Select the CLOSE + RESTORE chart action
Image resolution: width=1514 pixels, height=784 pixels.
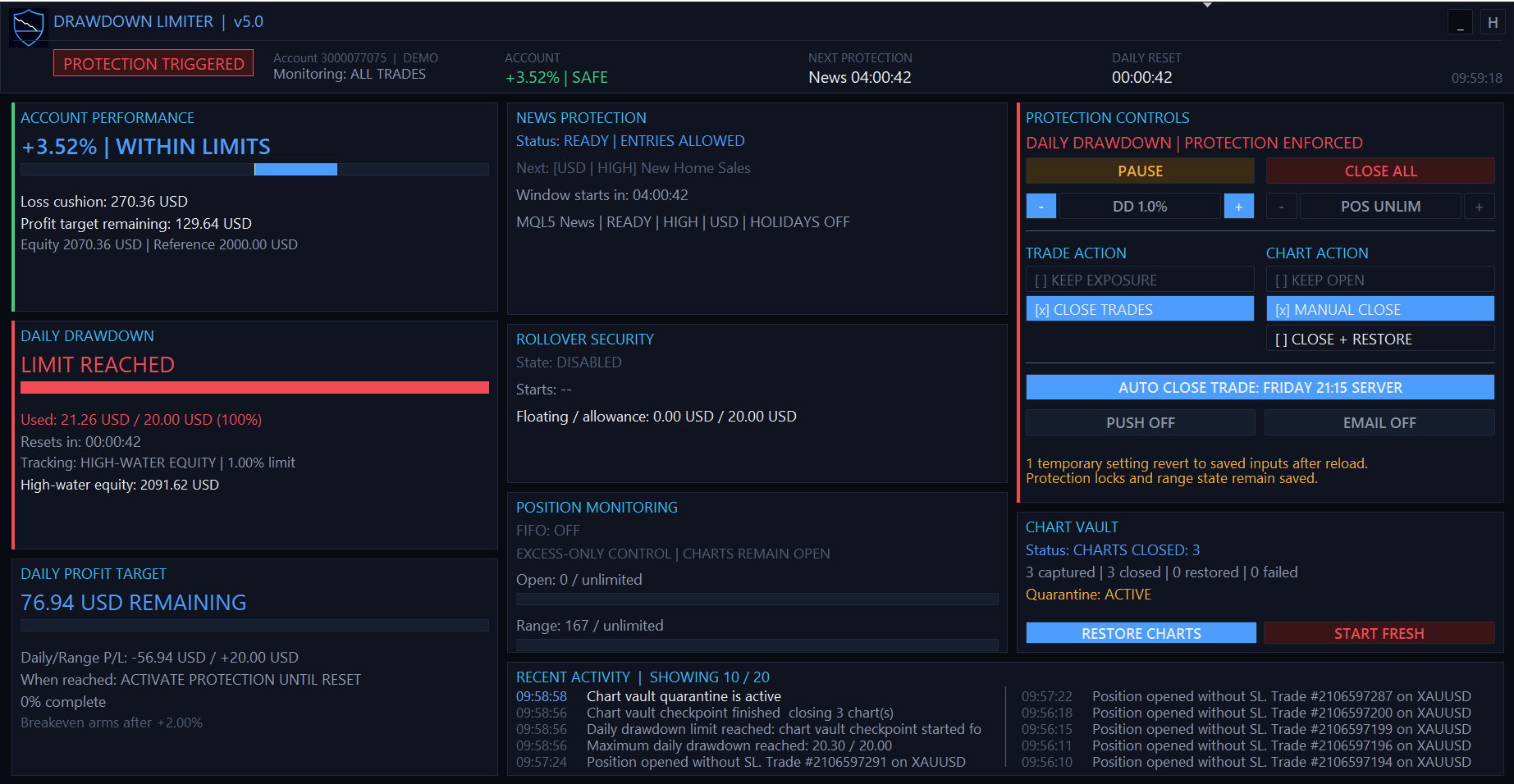coord(1381,340)
